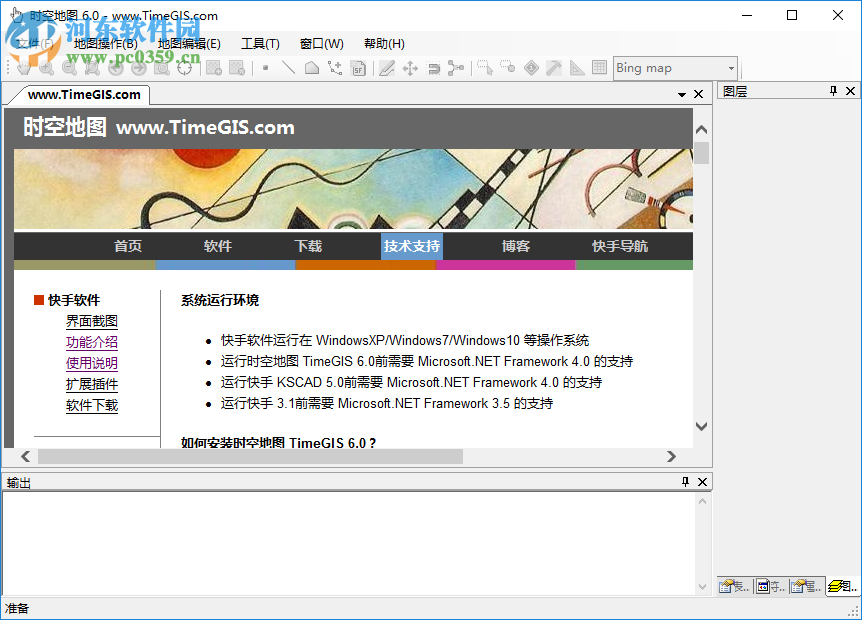Activate the zoom out tool
862x620 pixels.
(x=68, y=68)
